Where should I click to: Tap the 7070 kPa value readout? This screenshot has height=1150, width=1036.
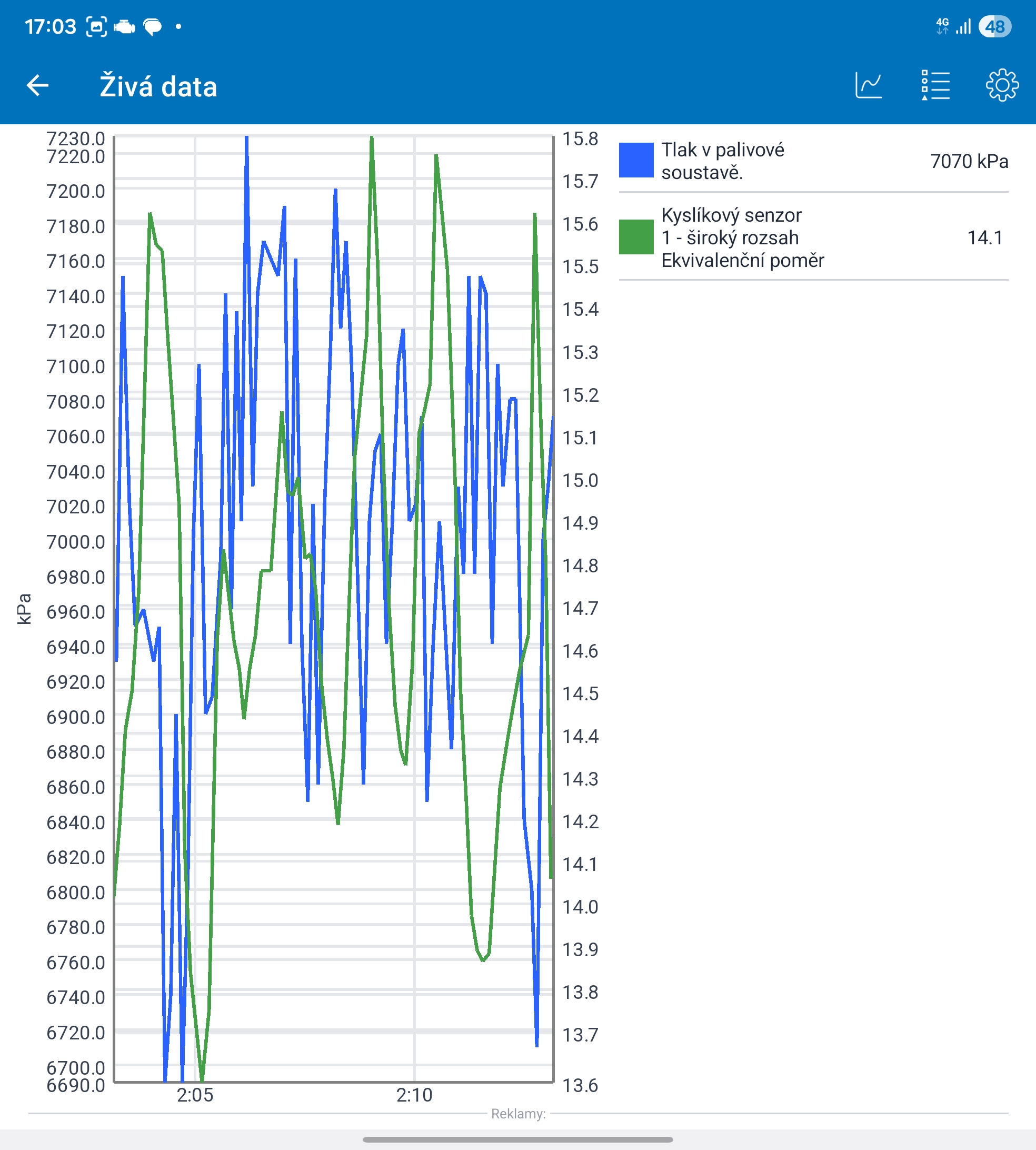969,161
